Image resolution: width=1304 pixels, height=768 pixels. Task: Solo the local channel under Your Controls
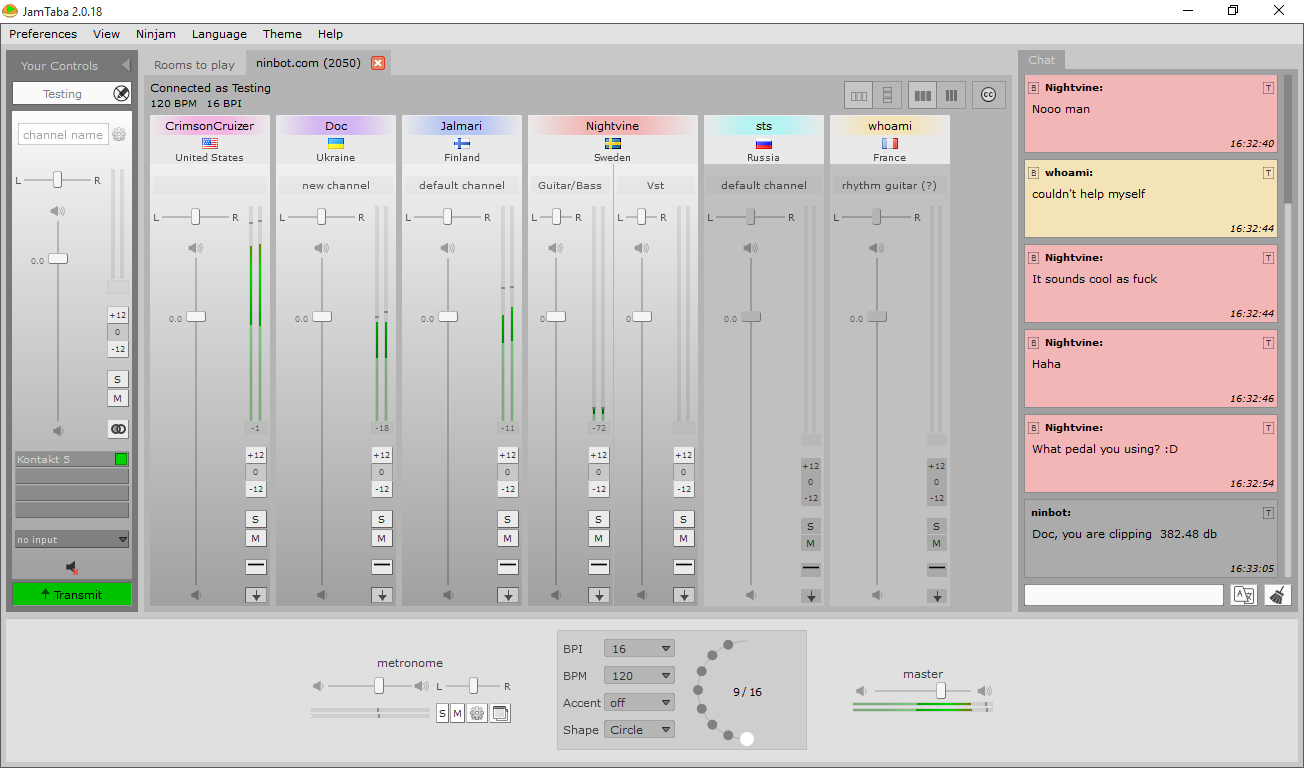click(x=118, y=379)
